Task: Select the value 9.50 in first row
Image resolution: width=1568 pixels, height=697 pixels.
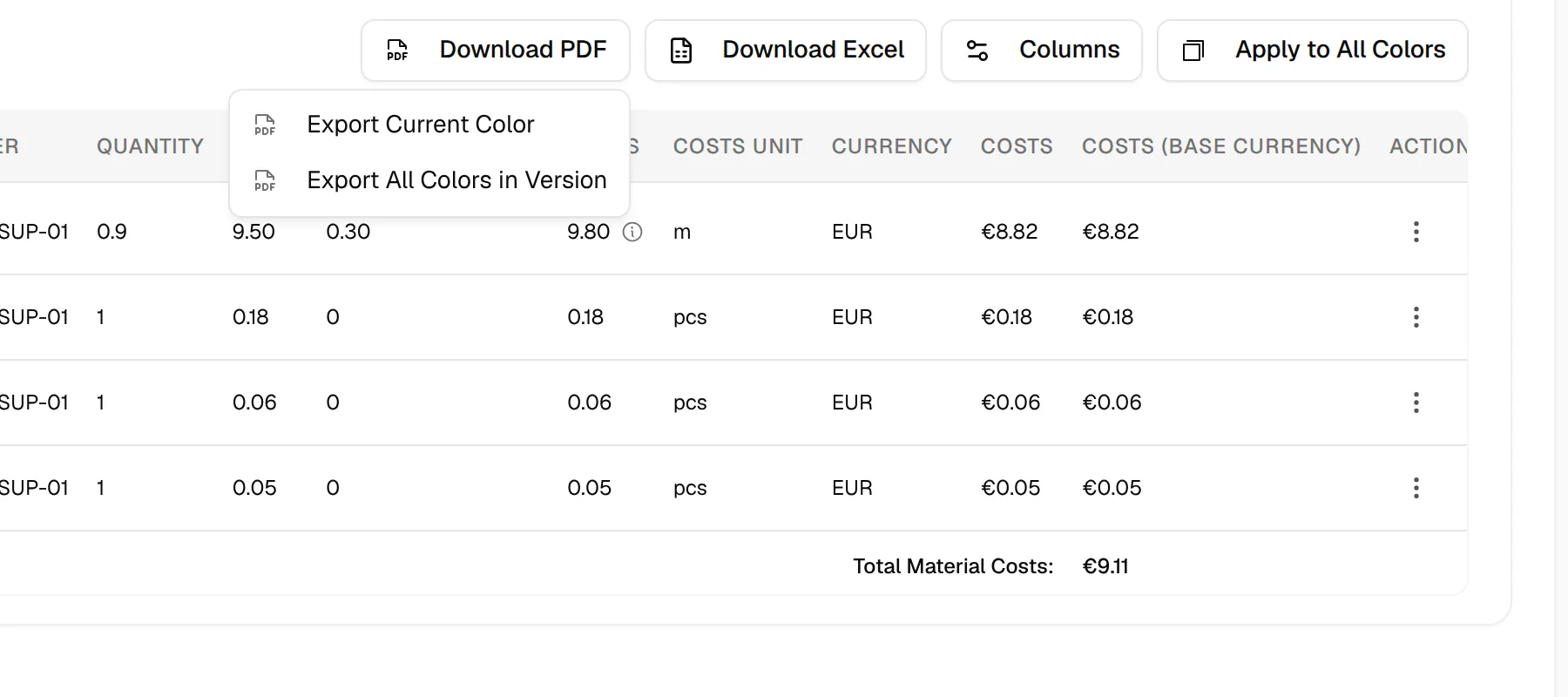Action: [253, 232]
